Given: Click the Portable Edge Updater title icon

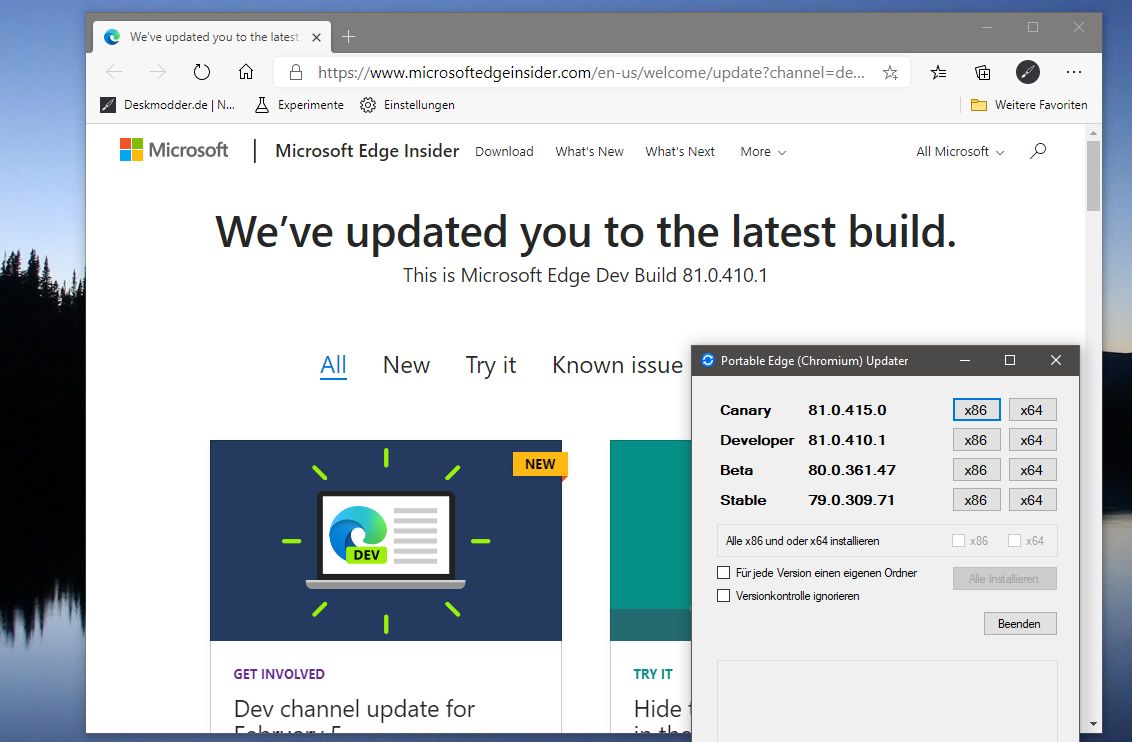Looking at the screenshot, I should pos(708,360).
